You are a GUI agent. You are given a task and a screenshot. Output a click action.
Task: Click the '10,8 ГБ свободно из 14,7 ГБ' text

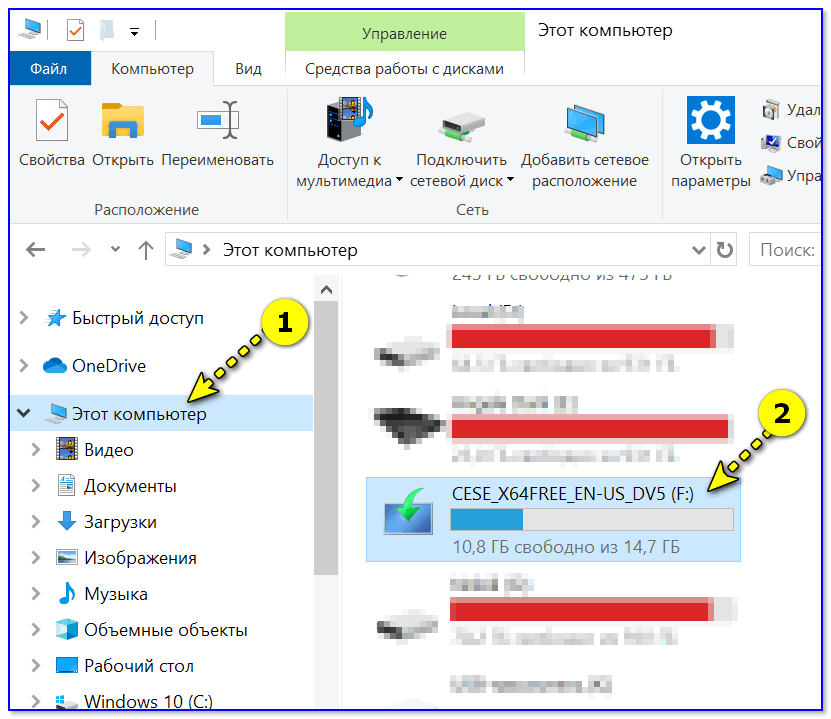click(x=566, y=546)
